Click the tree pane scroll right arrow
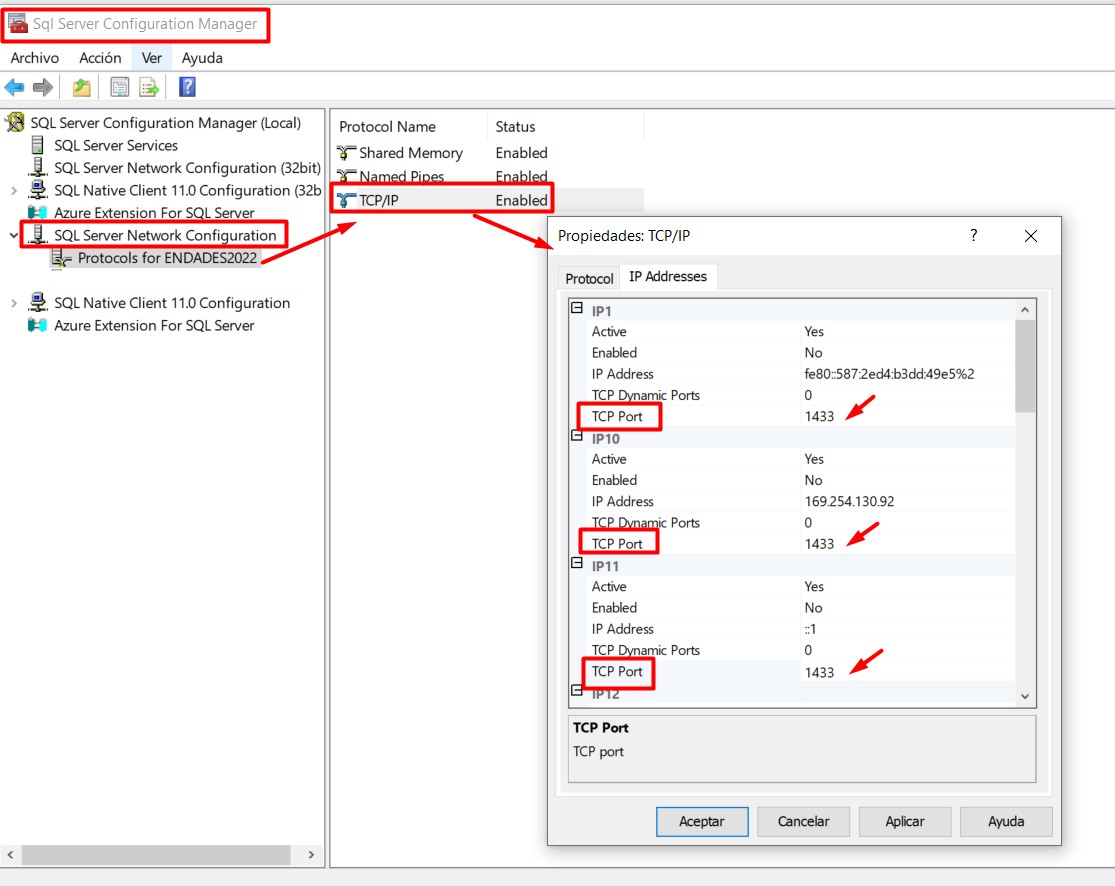The height and width of the screenshot is (886, 1115). pyautogui.click(x=311, y=855)
